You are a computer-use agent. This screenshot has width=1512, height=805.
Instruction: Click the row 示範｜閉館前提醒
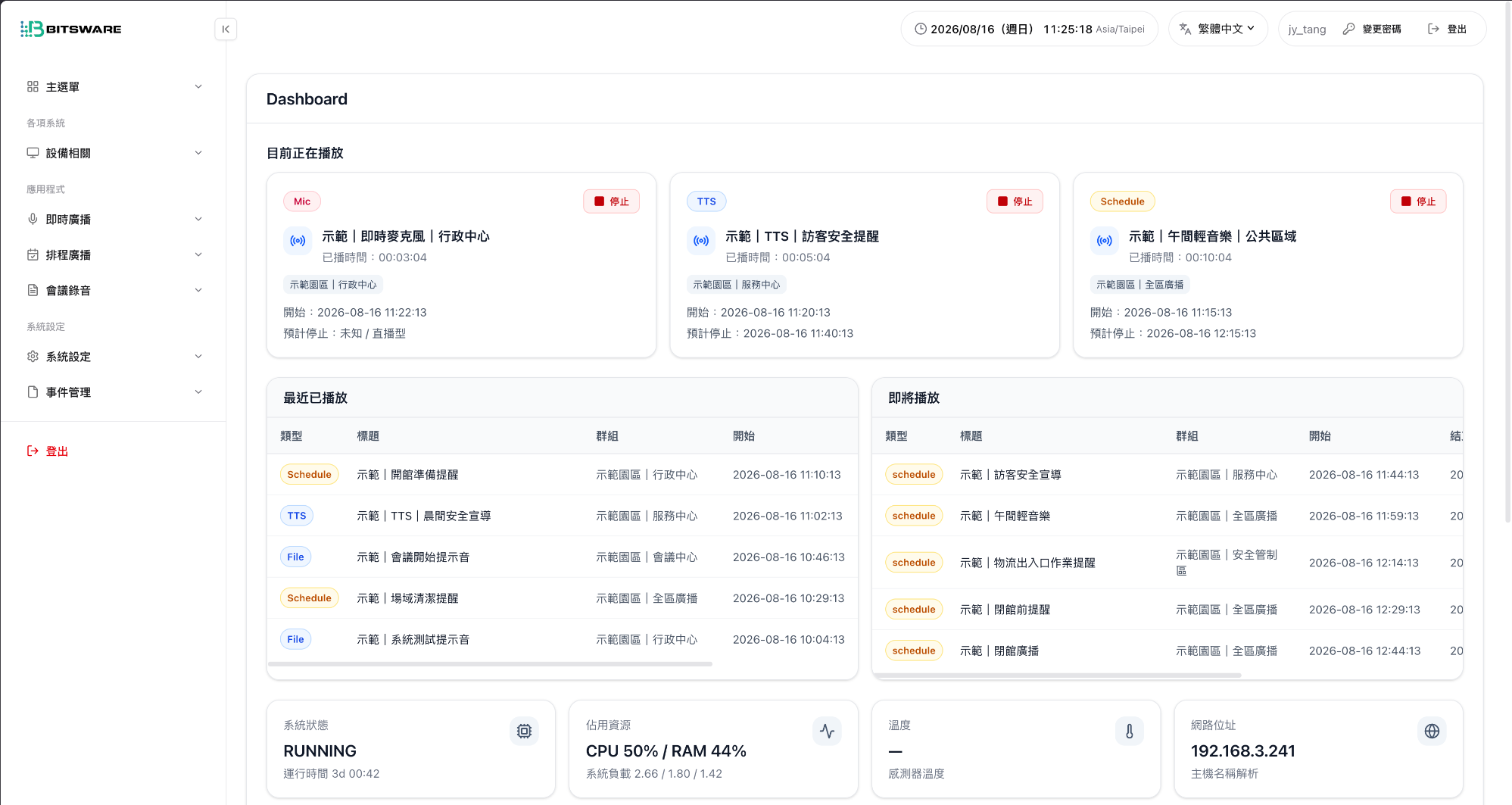(x=1168, y=610)
